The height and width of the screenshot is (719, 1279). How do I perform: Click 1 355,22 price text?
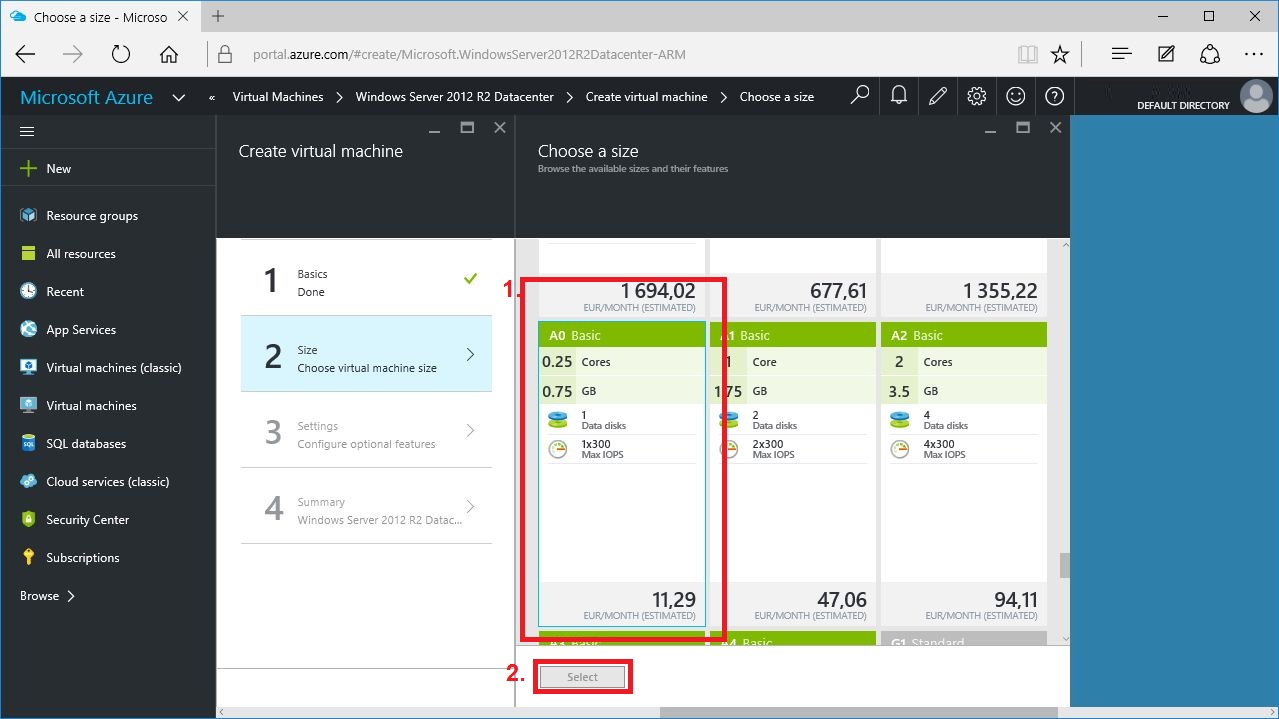click(1000, 291)
